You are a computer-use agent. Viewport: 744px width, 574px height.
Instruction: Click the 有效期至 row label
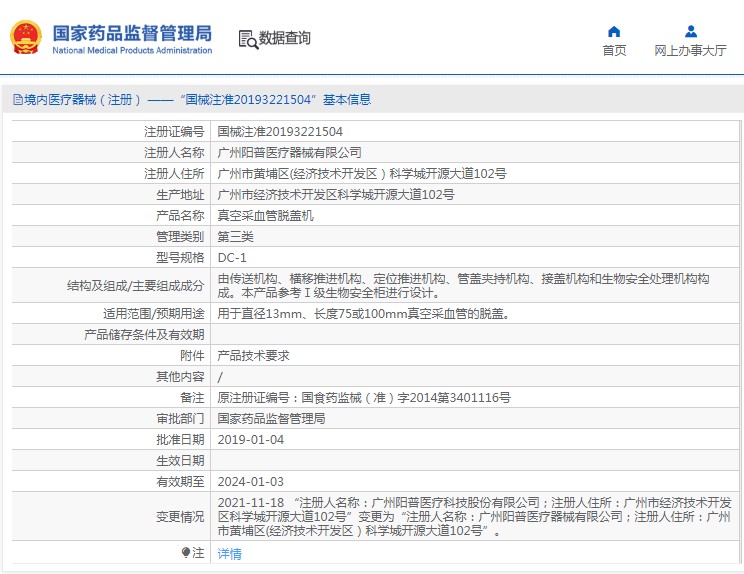180,481
